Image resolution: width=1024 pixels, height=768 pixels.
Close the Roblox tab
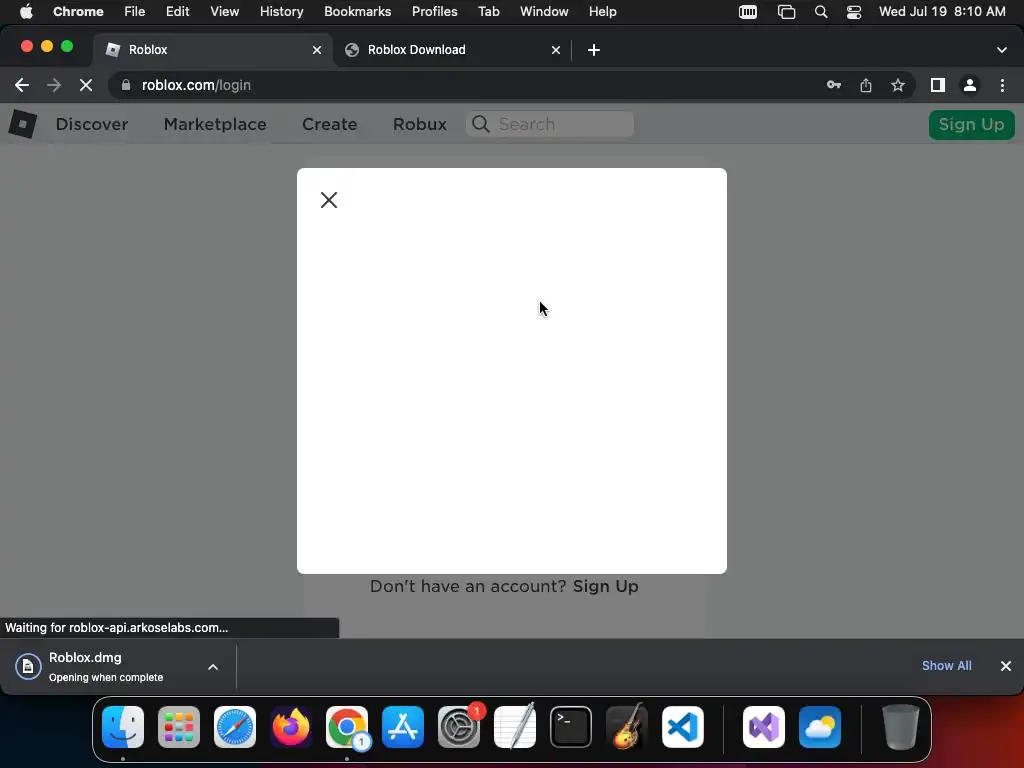click(x=317, y=50)
